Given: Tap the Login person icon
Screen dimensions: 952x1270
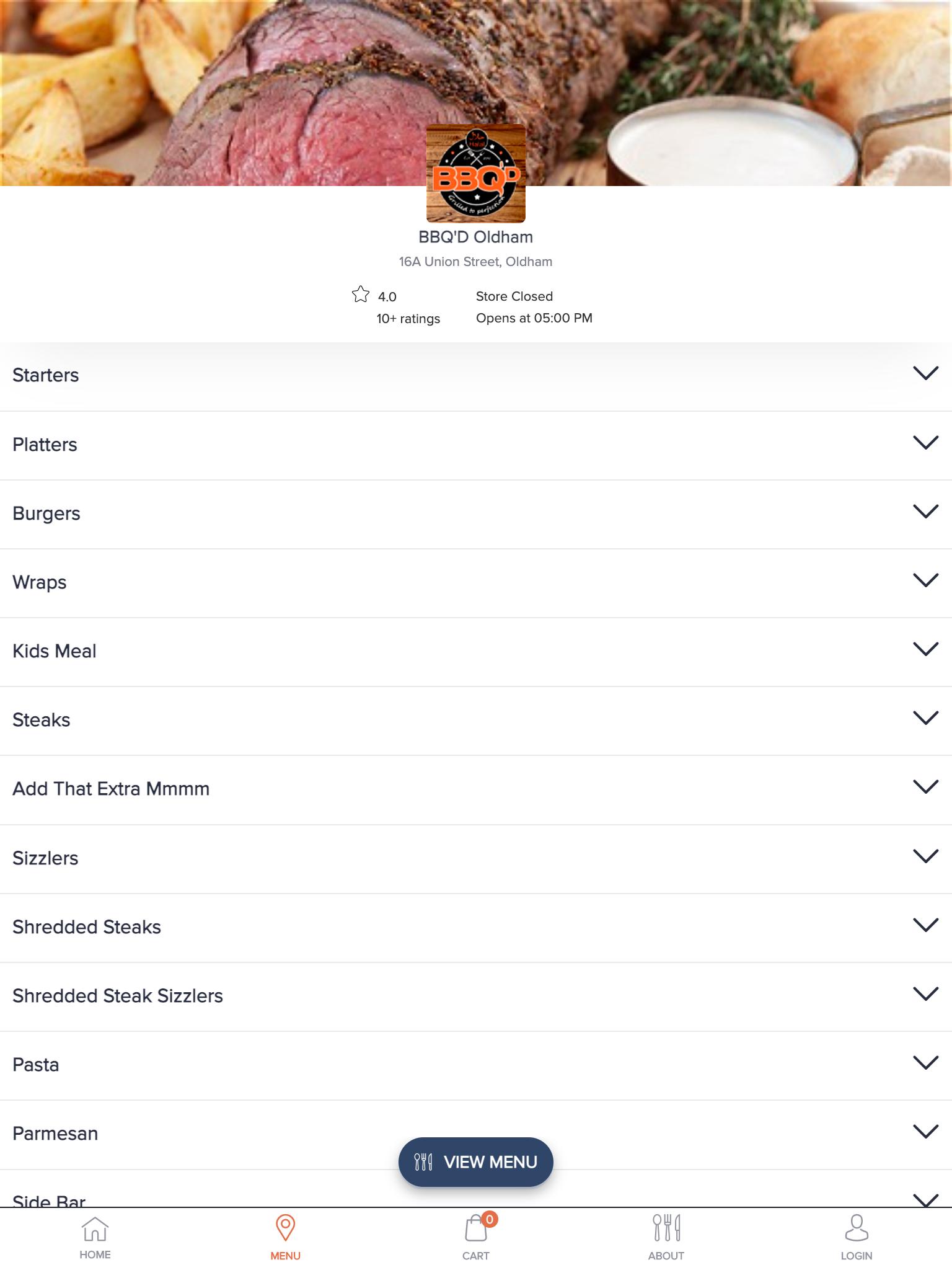Looking at the screenshot, I should [x=857, y=1228].
